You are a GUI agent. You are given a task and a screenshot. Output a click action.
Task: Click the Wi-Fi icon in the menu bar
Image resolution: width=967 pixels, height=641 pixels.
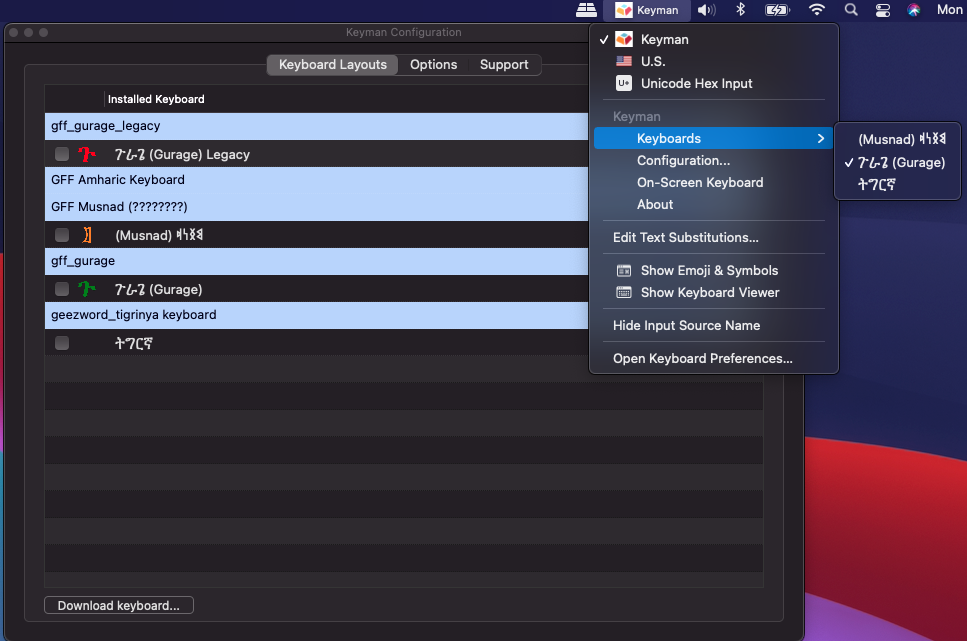(816, 10)
